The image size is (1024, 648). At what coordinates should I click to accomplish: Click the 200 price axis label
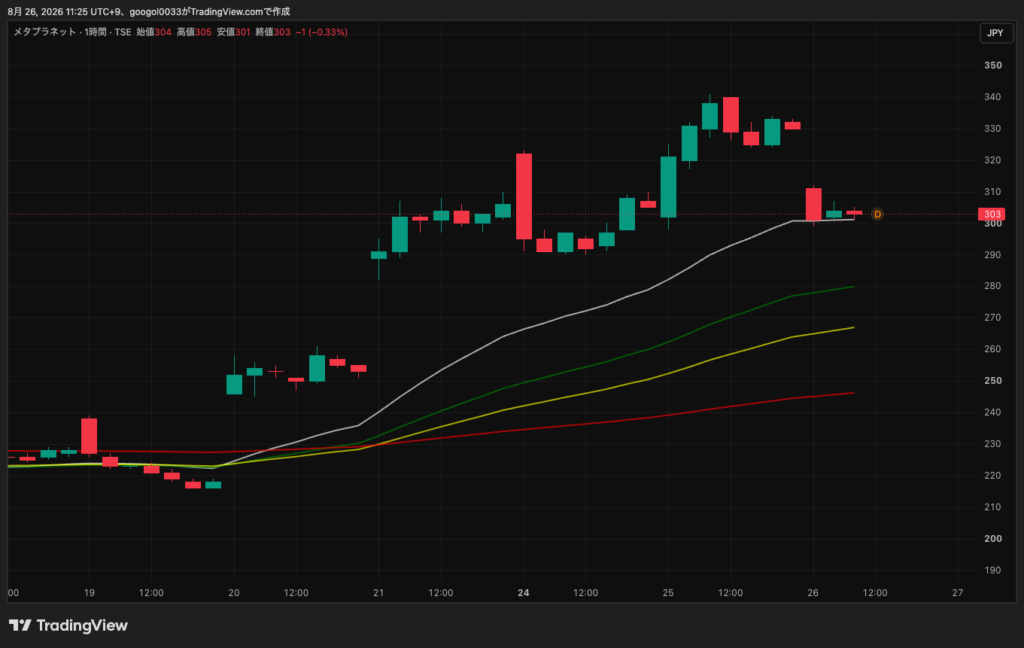(993, 539)
